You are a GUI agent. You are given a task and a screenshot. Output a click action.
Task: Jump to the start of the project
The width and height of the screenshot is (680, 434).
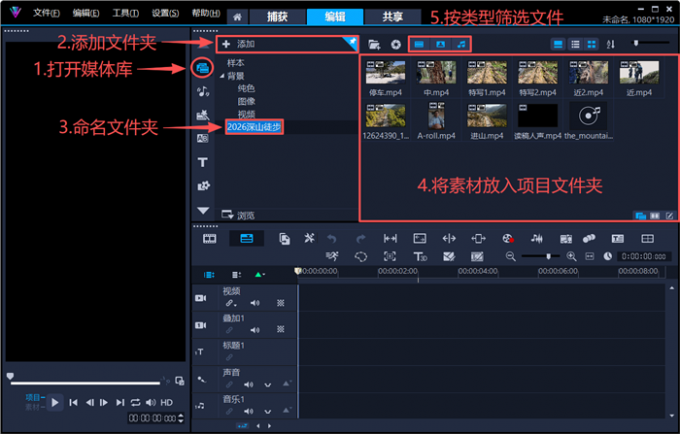pyautogui.click(x=73, y=402)
